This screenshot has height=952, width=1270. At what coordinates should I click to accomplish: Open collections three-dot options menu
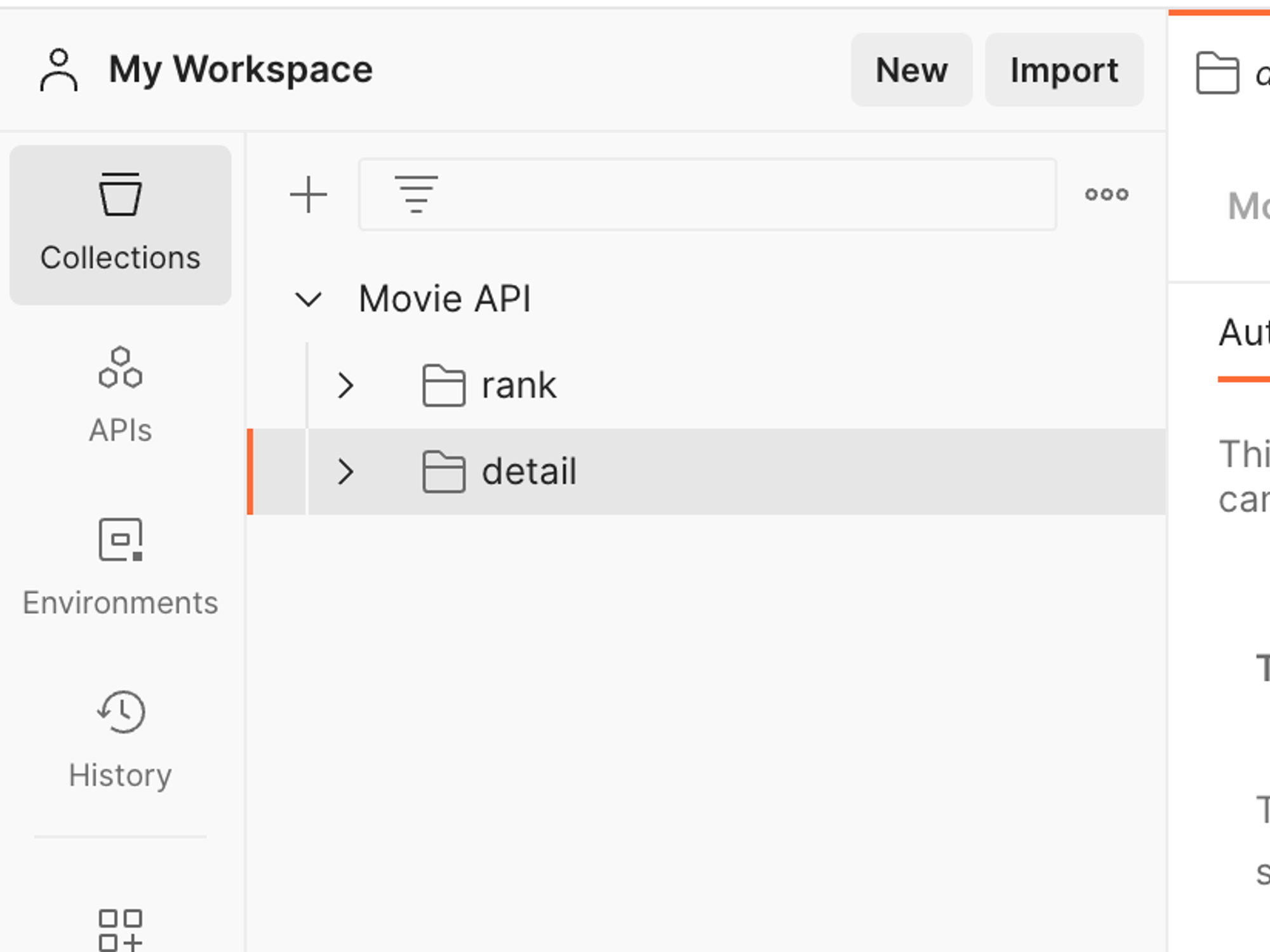pos(1106,194)
